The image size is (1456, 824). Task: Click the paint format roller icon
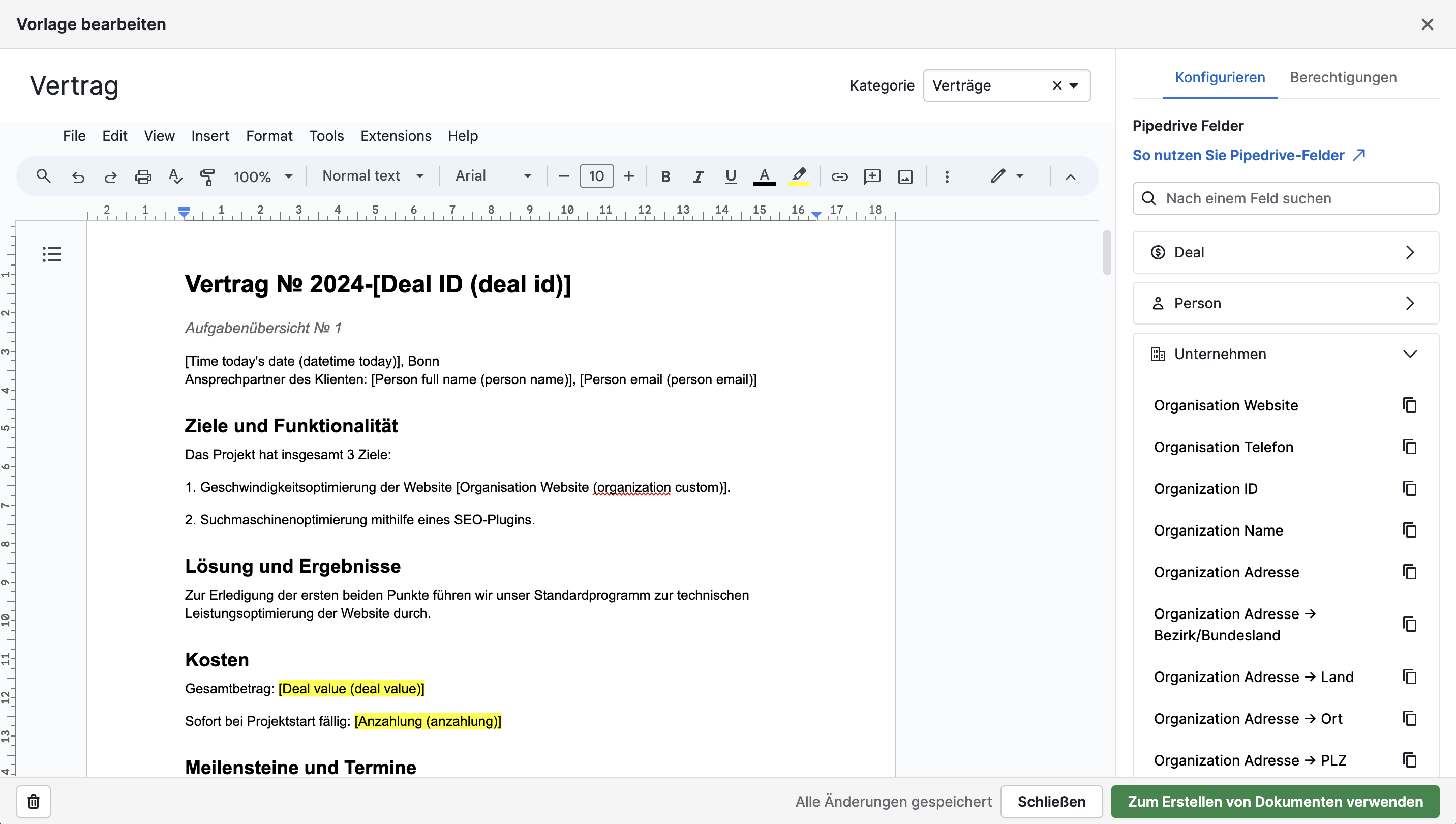(x=207, y=176)
